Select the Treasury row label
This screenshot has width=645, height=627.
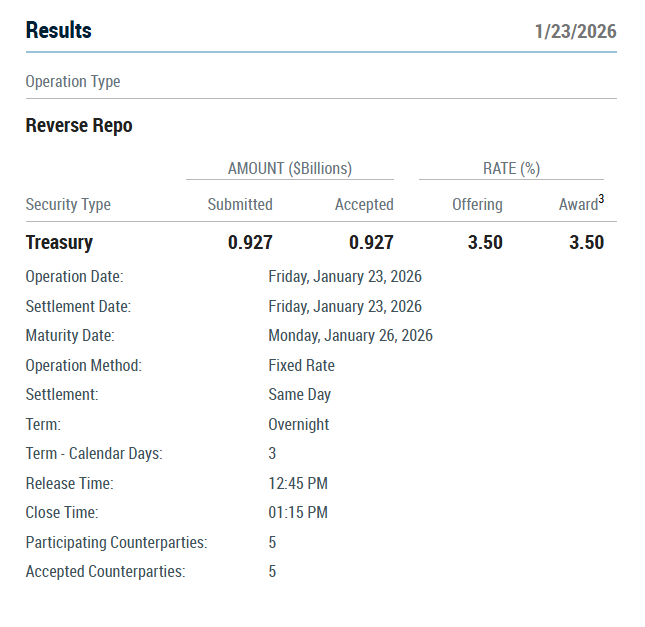coord(59,242)
